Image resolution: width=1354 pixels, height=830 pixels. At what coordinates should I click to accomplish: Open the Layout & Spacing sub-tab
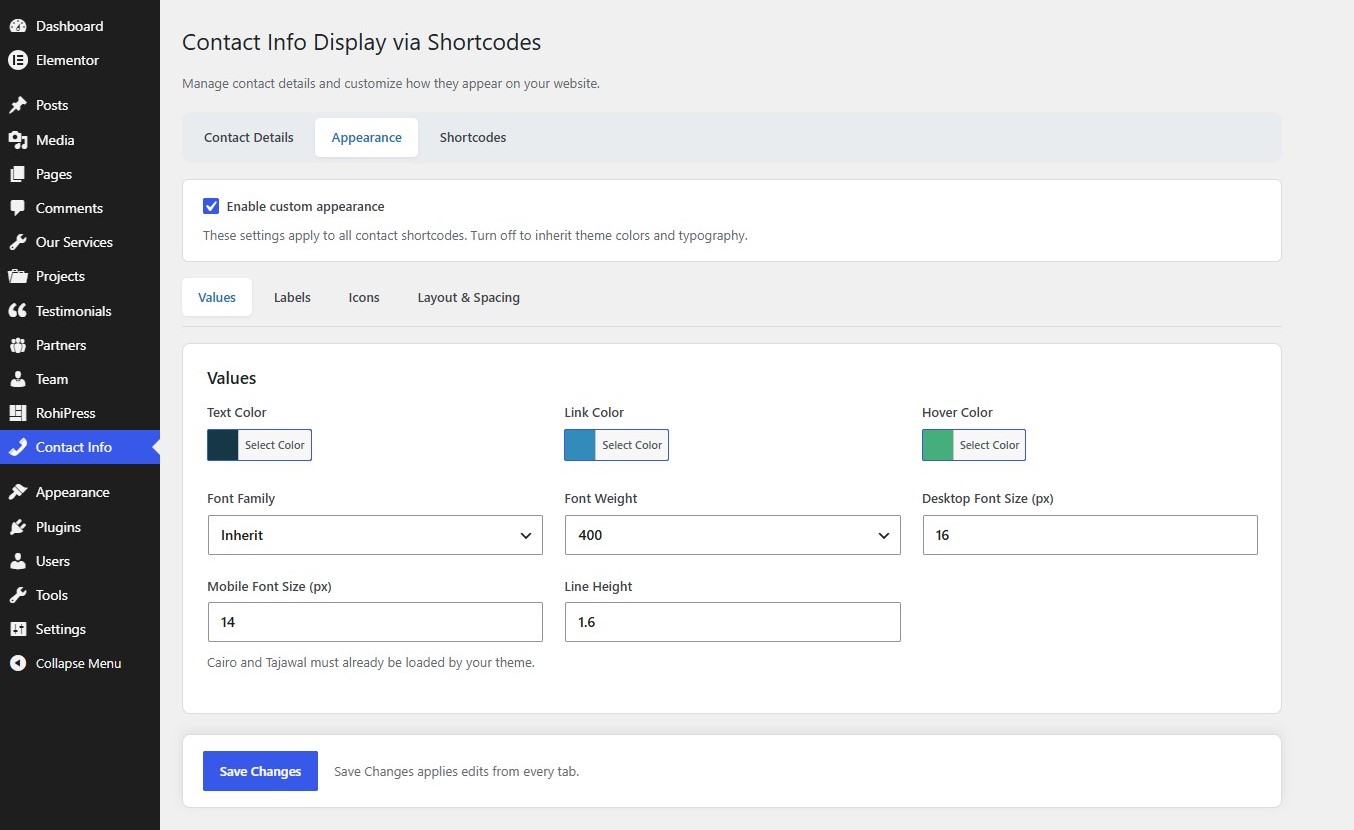coord(469,297)
